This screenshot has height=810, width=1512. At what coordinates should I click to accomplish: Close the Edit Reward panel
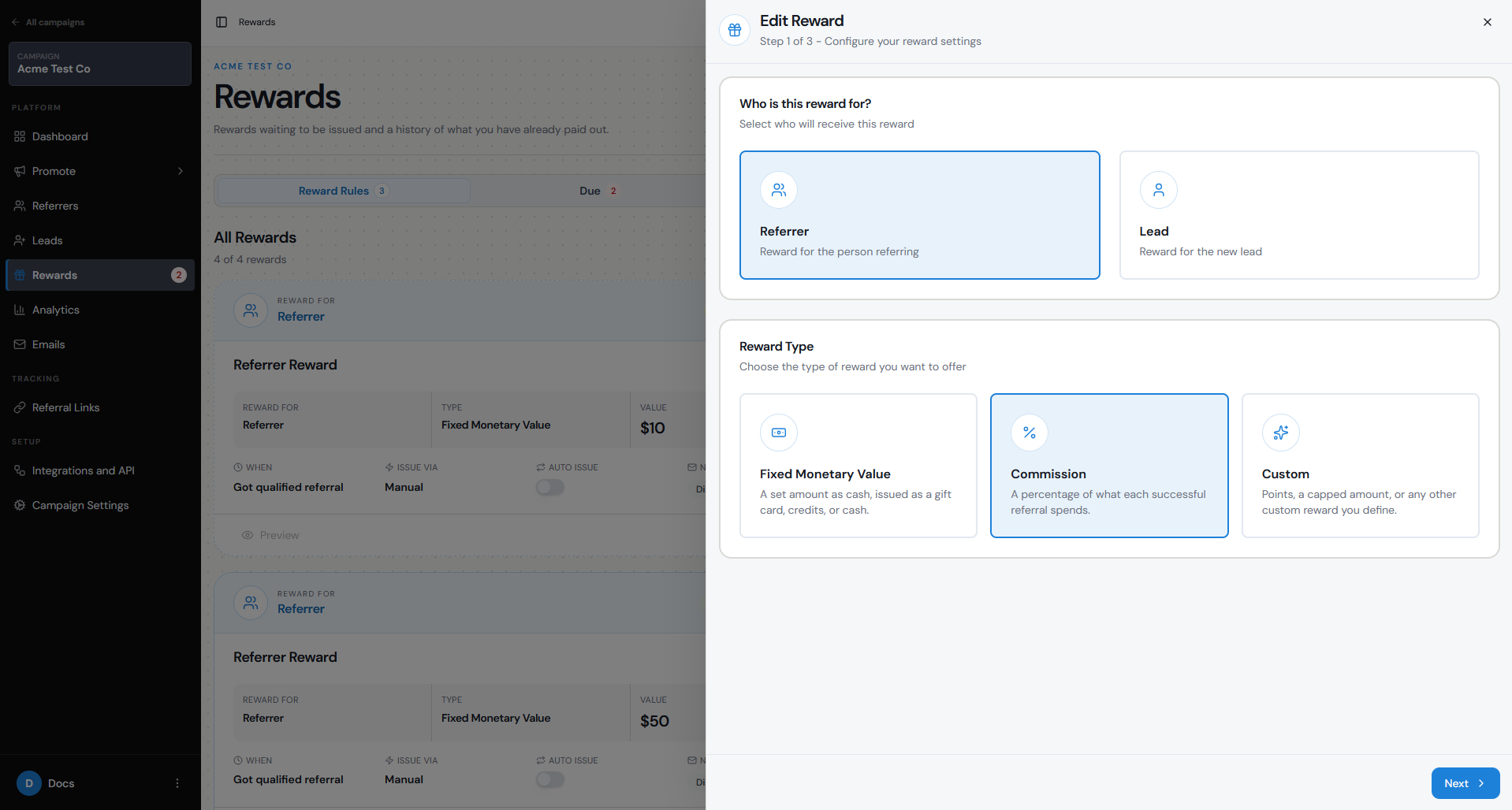(1487, 22)
